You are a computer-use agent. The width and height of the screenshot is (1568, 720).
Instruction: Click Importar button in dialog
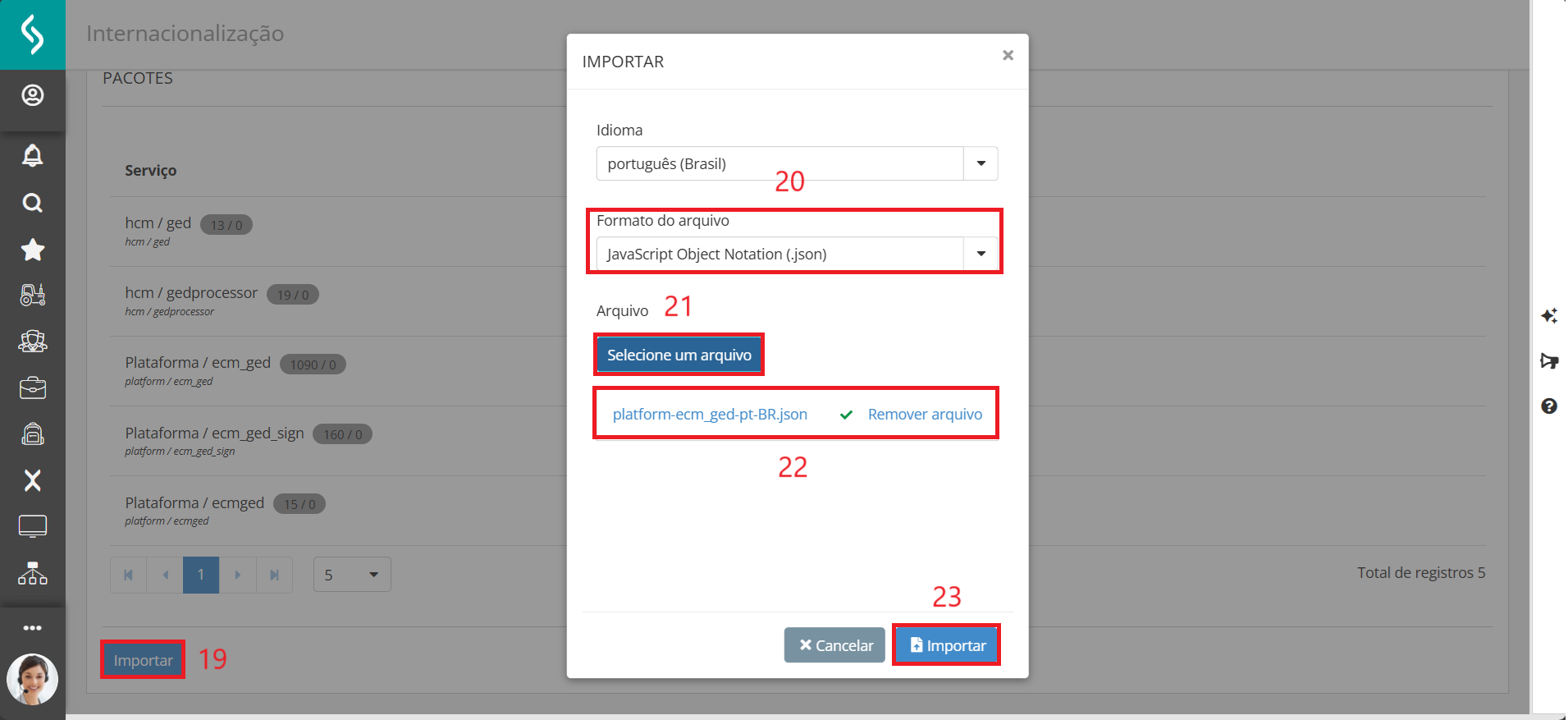tap(946, 645)
